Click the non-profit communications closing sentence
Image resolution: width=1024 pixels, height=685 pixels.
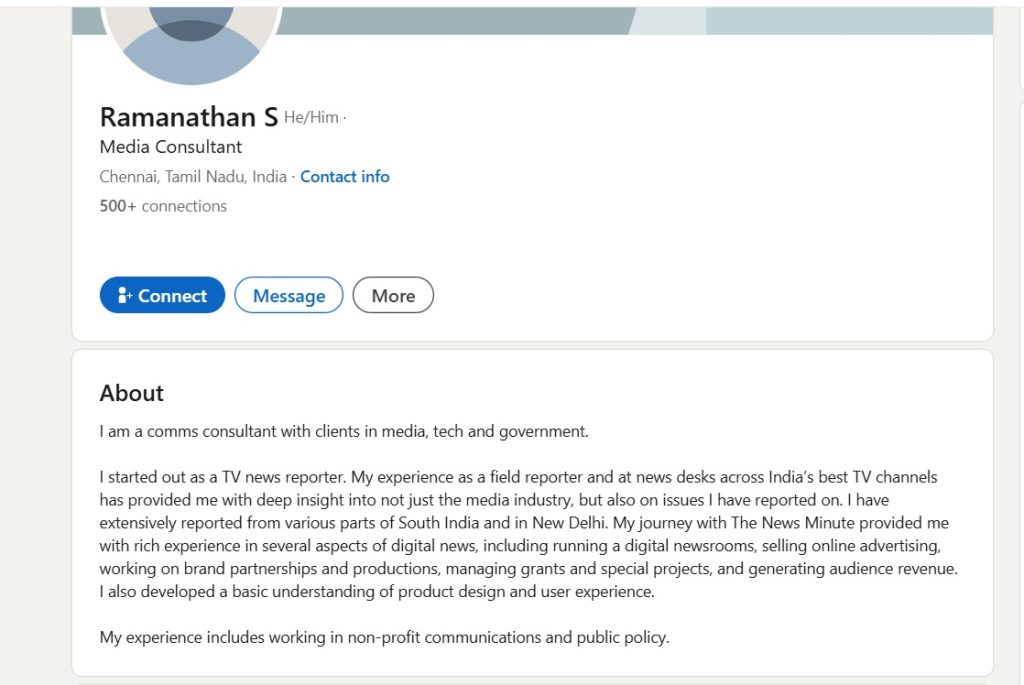click(x=384, y=637)
